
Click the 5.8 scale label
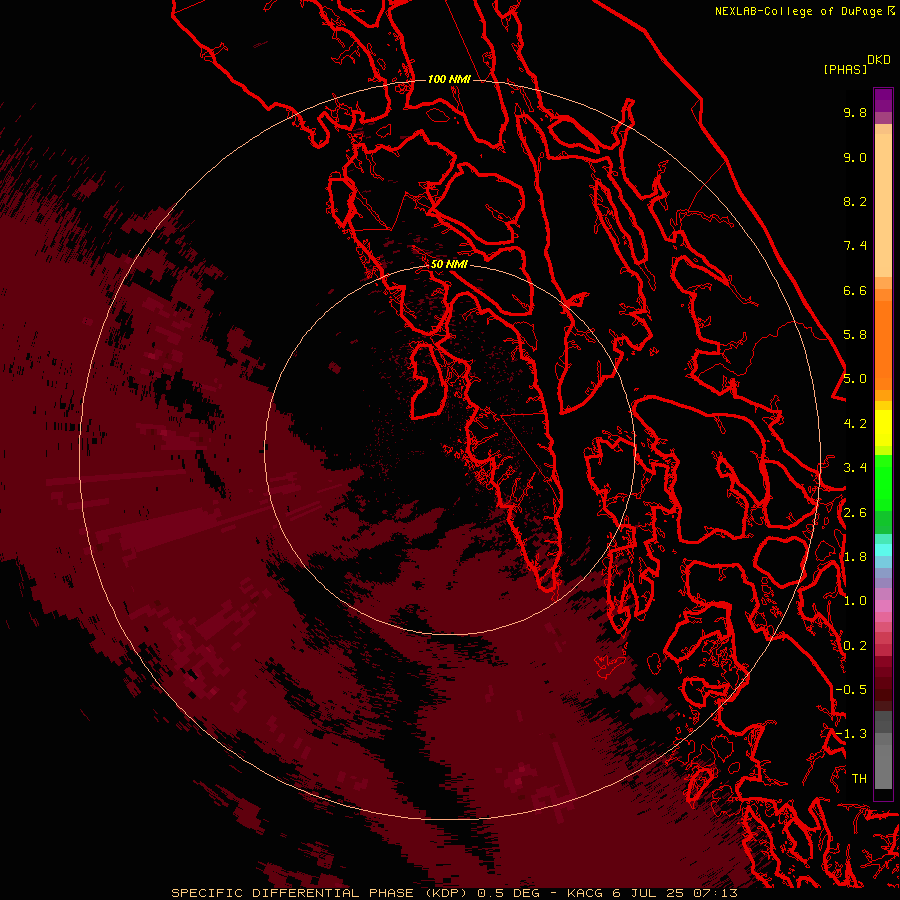coord(855,335)
